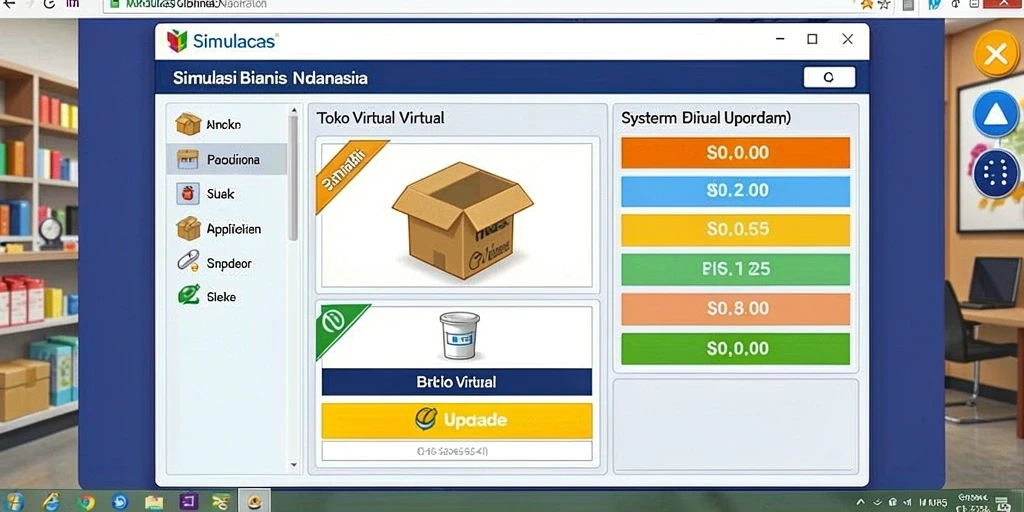This screenshot has height=512, width=1024.
Task: Select the Nnckn box icon in sidebar
Action: [188, 123]
